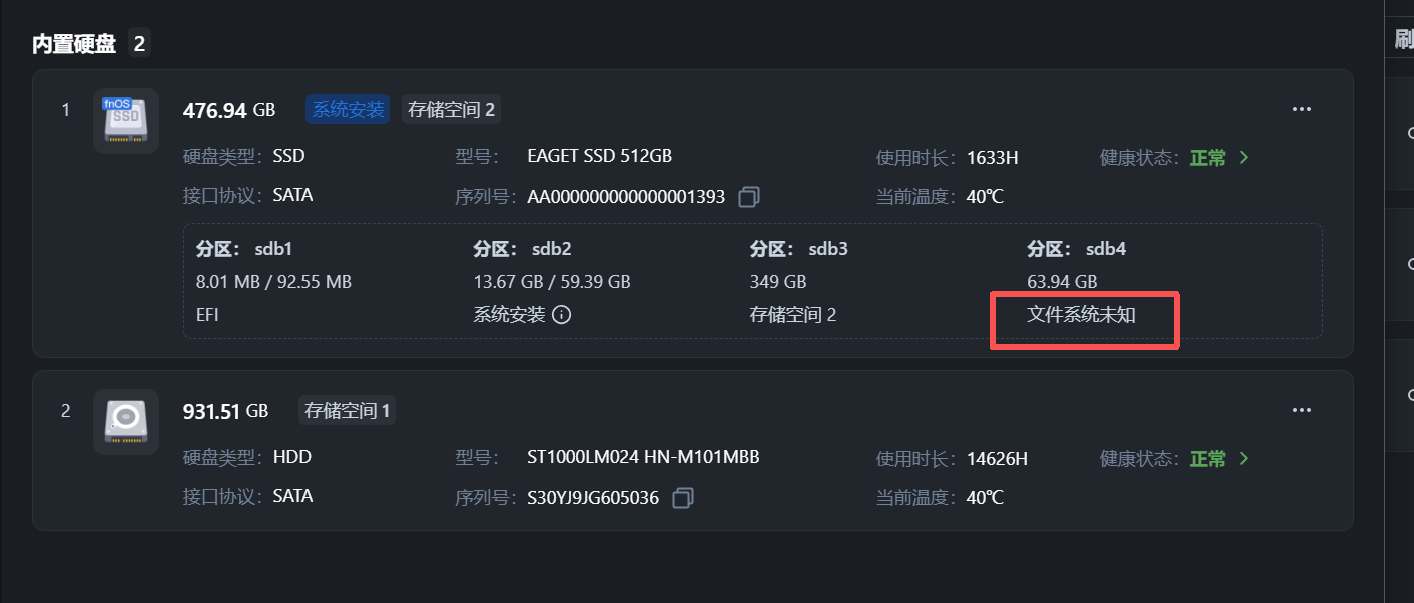Viewport: 1414px width, 603px height.
Task: Click the HDD drive icon
Action: click(x=126, y=421)
